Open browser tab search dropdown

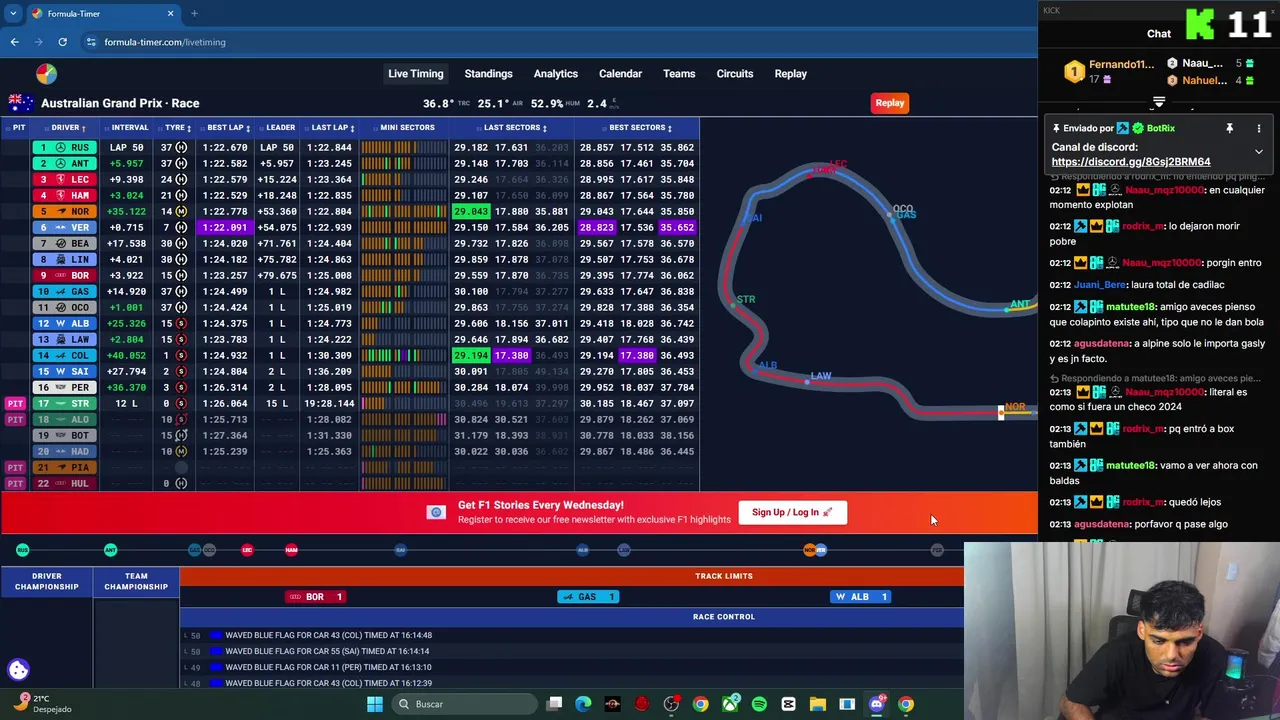[13, 14]
